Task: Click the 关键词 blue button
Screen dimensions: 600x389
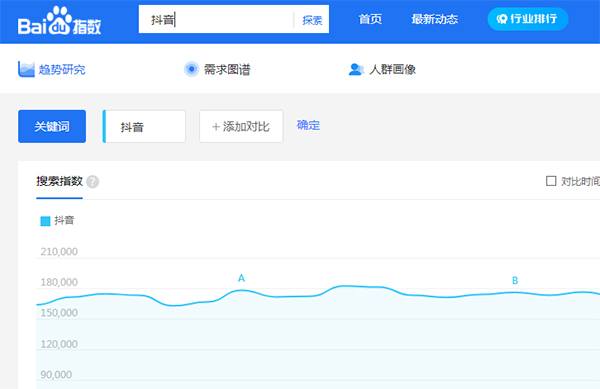Action: click(52, 126)
